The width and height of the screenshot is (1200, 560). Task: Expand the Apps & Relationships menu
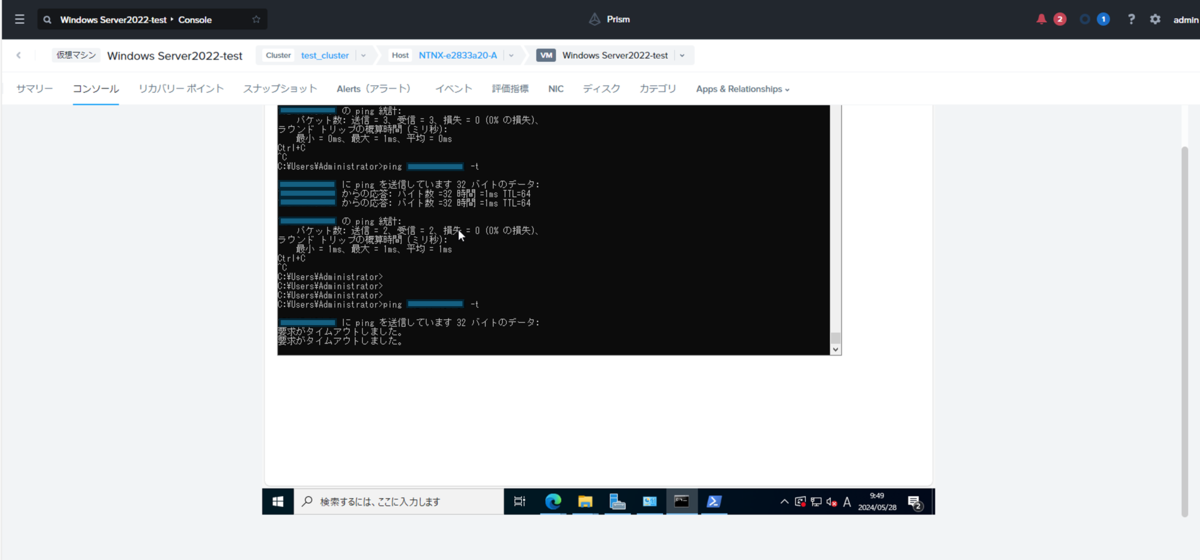click(743, 89)
